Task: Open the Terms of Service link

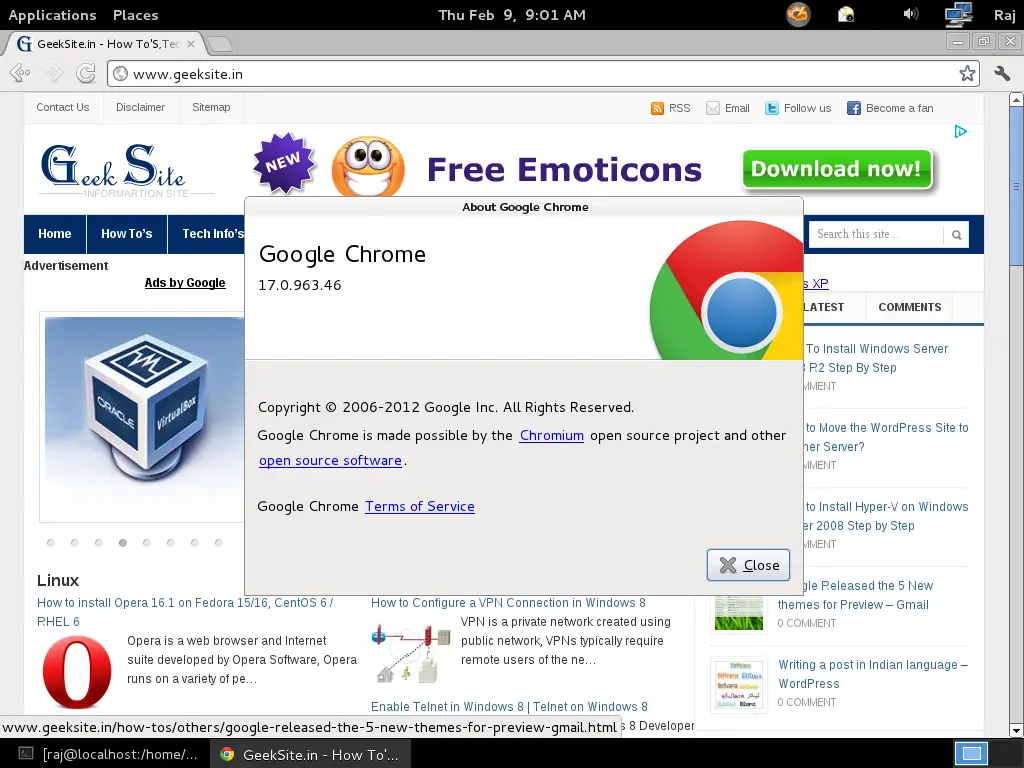Action: pyautogui.click(x=419, y=506)
